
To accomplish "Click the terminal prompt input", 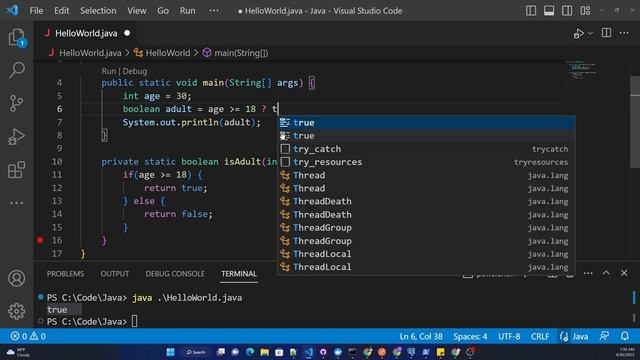I will (x=134, y=322).
